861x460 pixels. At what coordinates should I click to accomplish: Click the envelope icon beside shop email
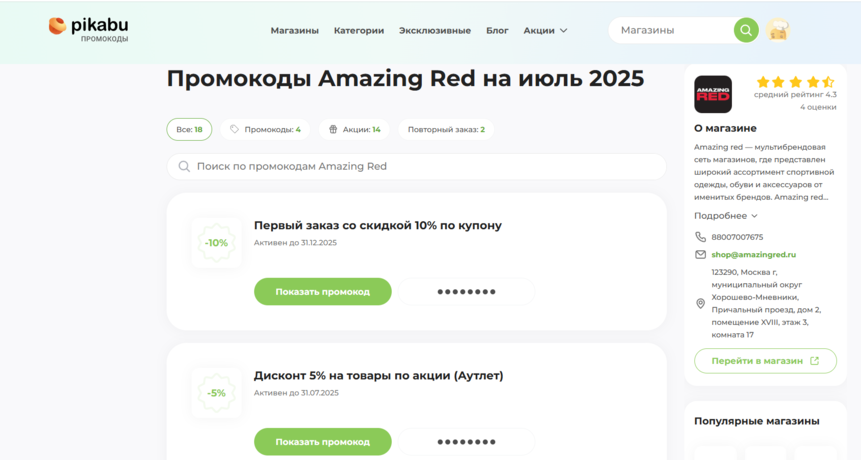click(x=700, y=254)
